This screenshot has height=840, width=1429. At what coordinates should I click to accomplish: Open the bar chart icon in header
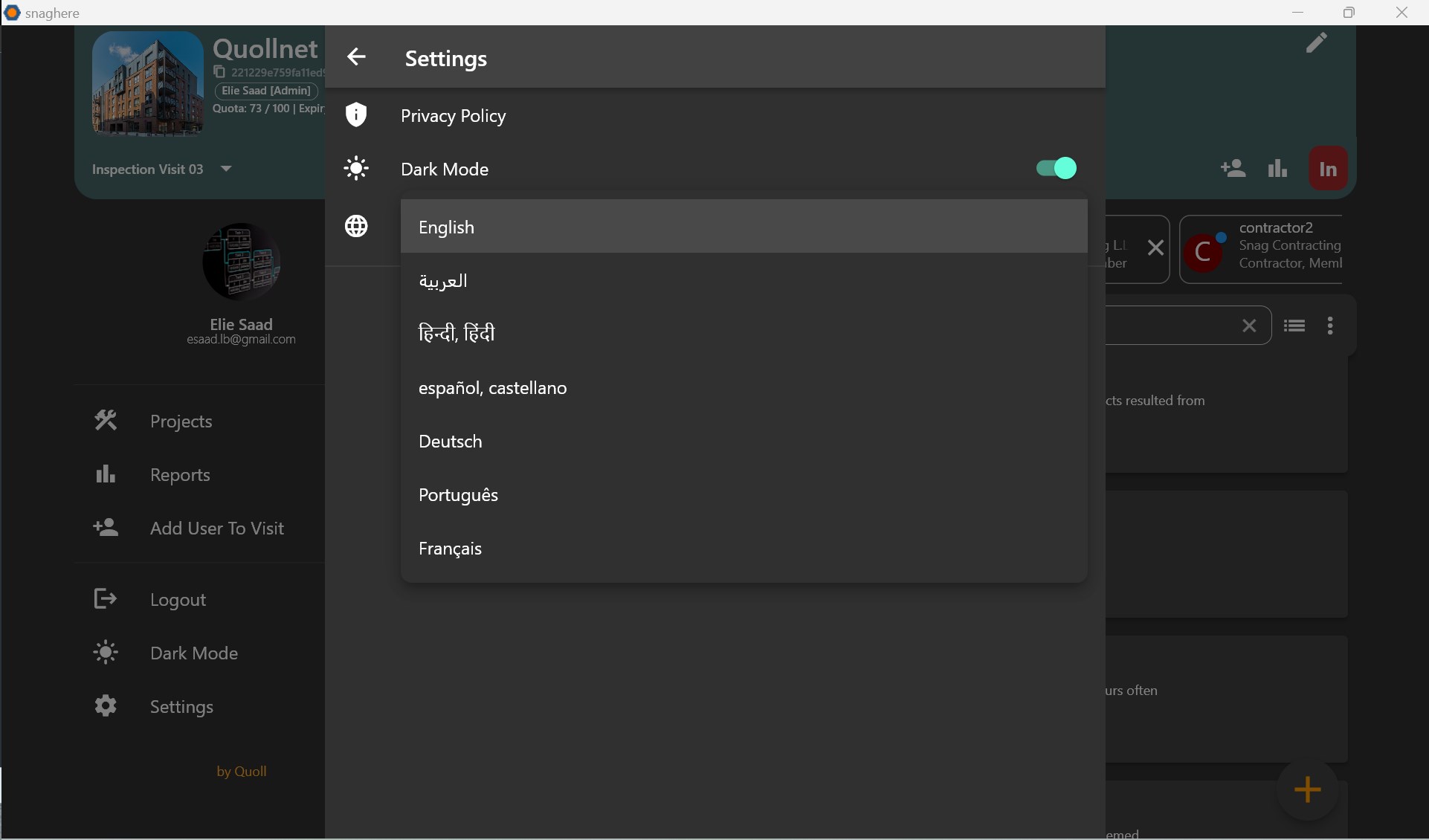pyautogui.click(x=1277, y=169)
